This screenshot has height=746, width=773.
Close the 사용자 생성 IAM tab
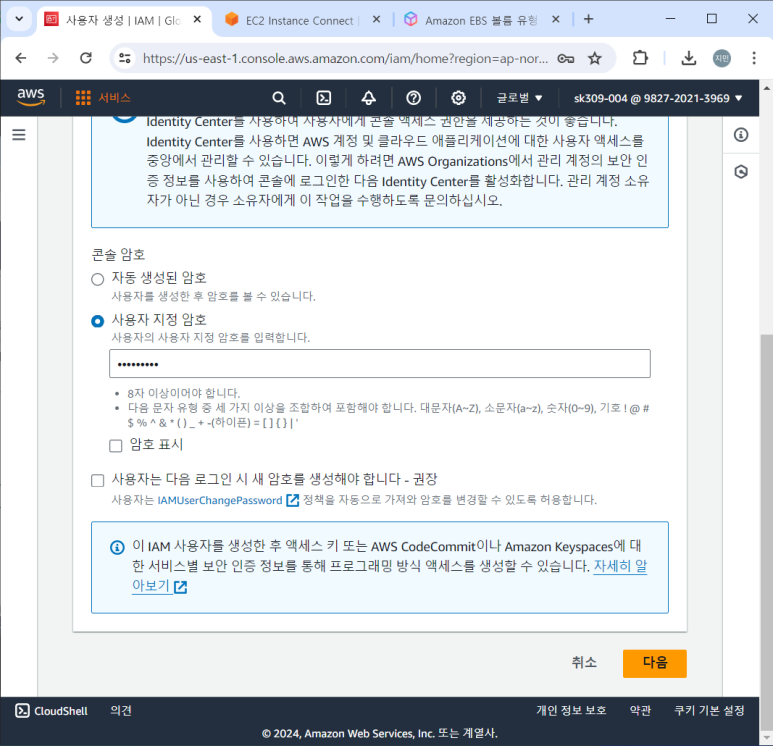click(197, 19)
